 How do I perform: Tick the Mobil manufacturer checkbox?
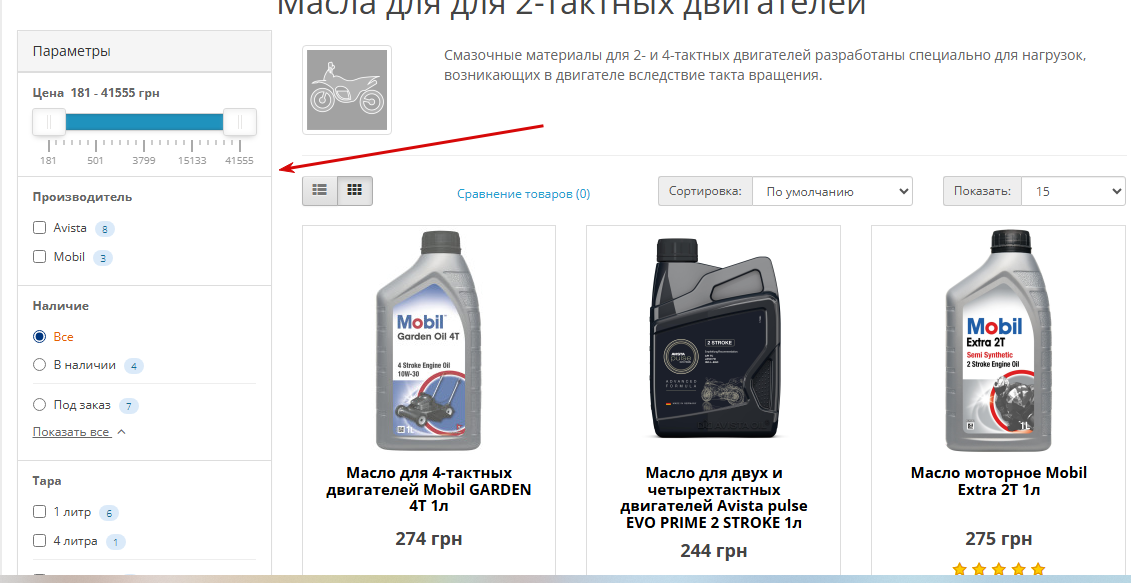coord(40,257)
